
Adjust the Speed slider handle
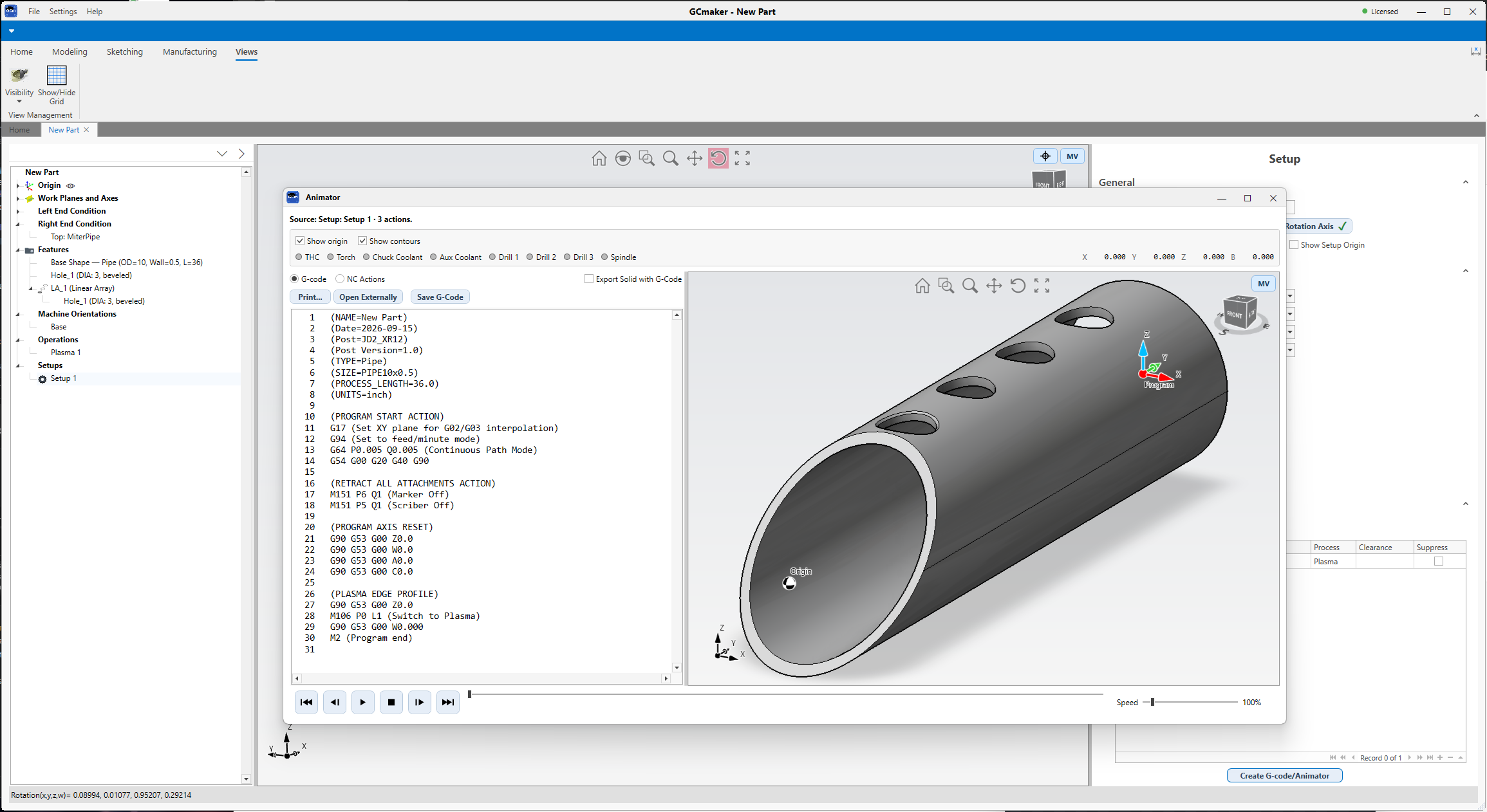(1152, 702)
